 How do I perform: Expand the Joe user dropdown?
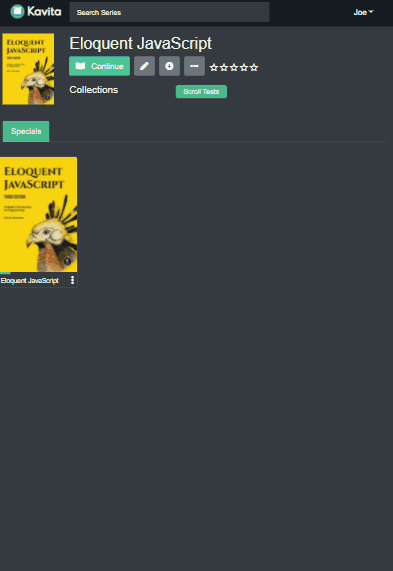click(x=363, y=12)
